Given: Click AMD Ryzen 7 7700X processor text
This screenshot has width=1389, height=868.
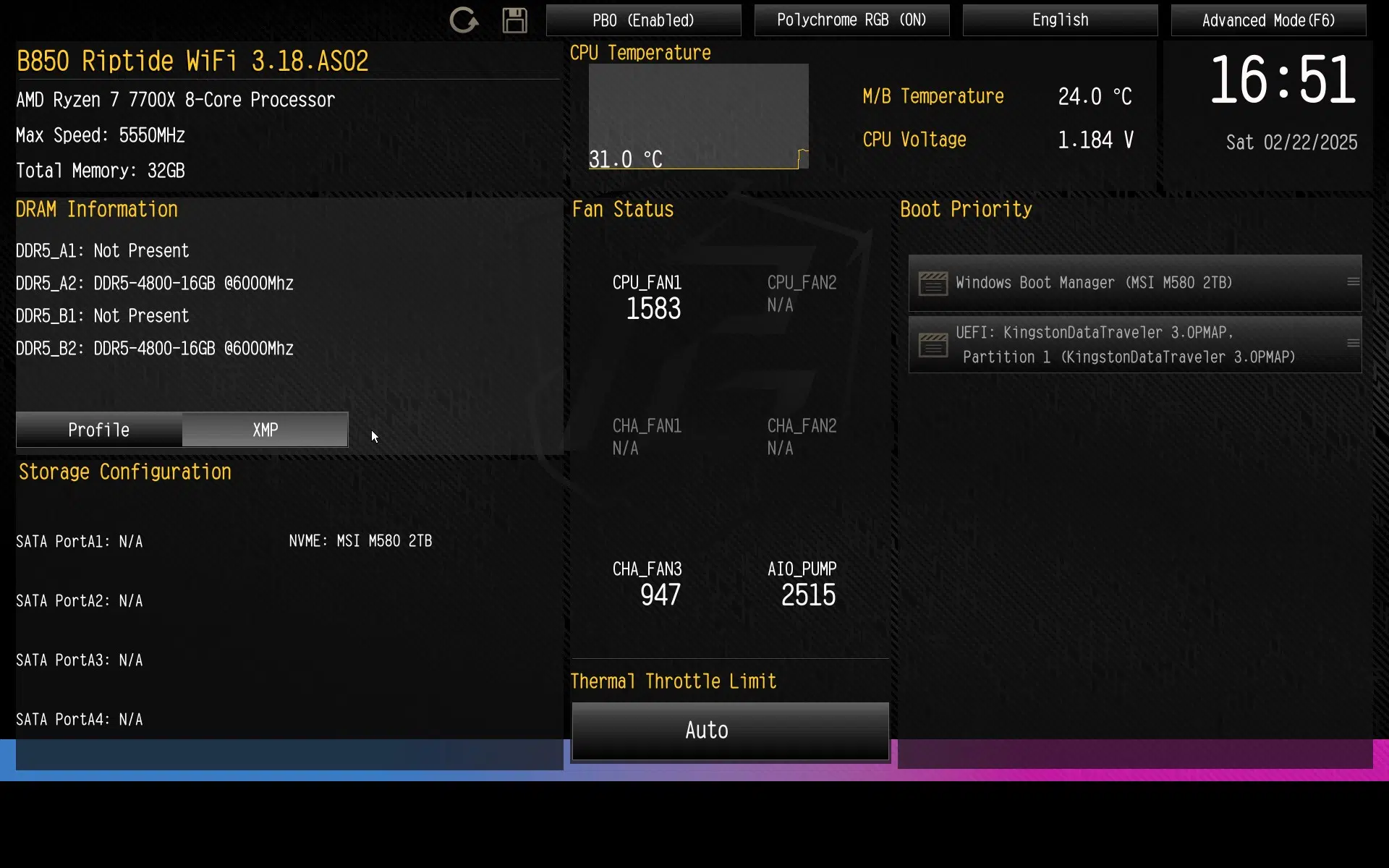Looking at the screenshot, I should 175,100.
